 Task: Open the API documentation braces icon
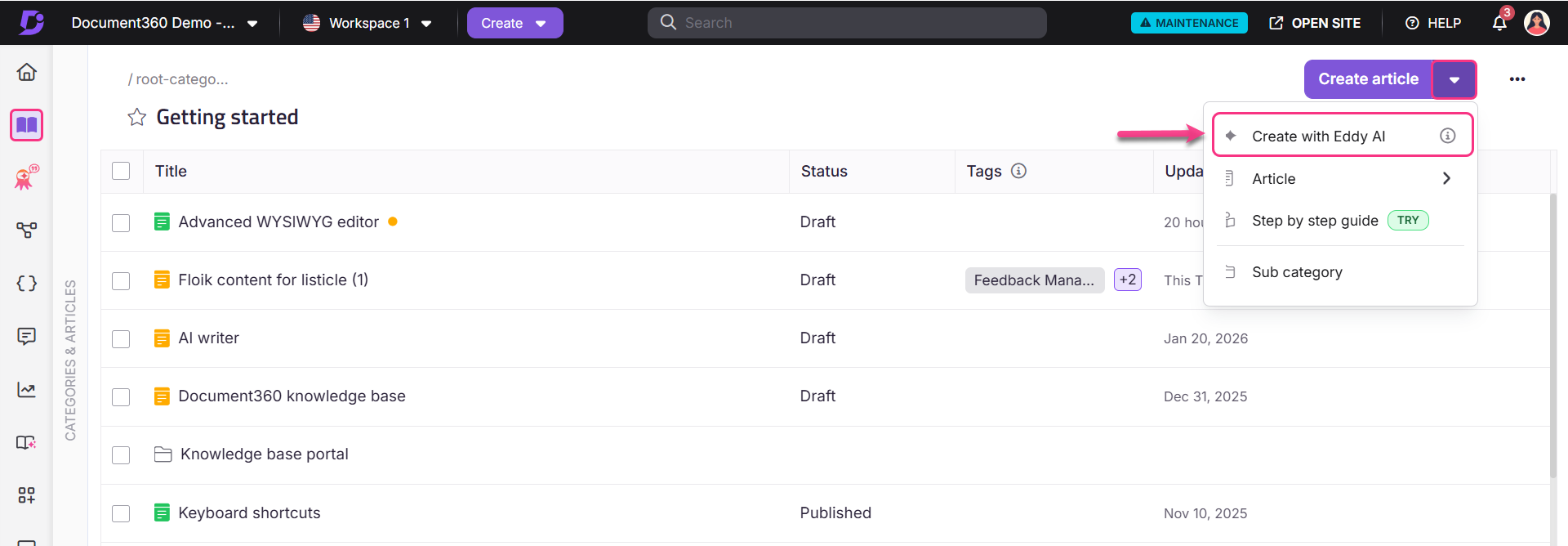[27, 284]
